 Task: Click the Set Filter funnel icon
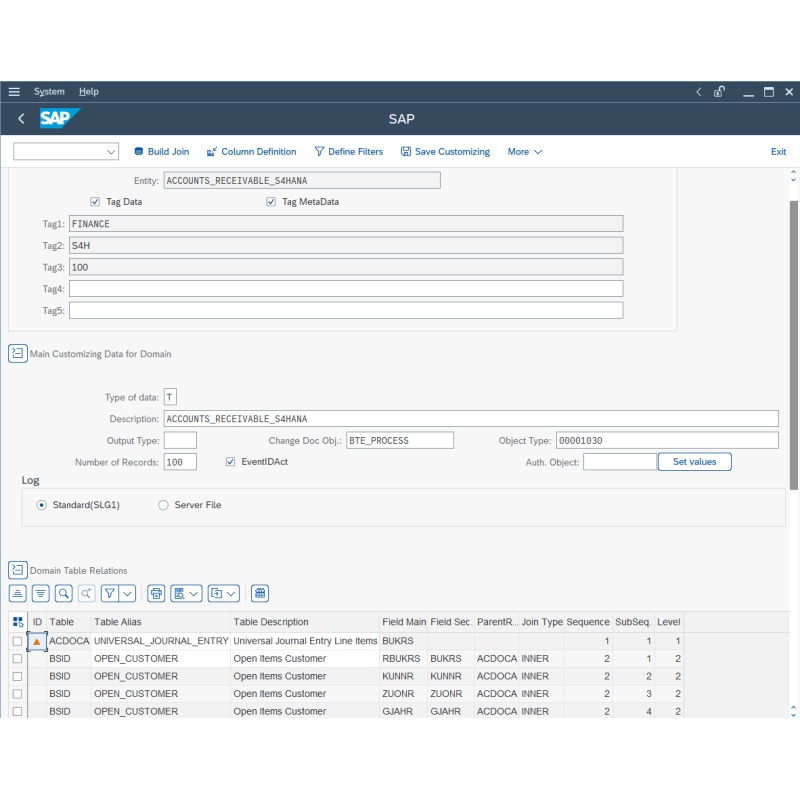(x=110, y=593)
